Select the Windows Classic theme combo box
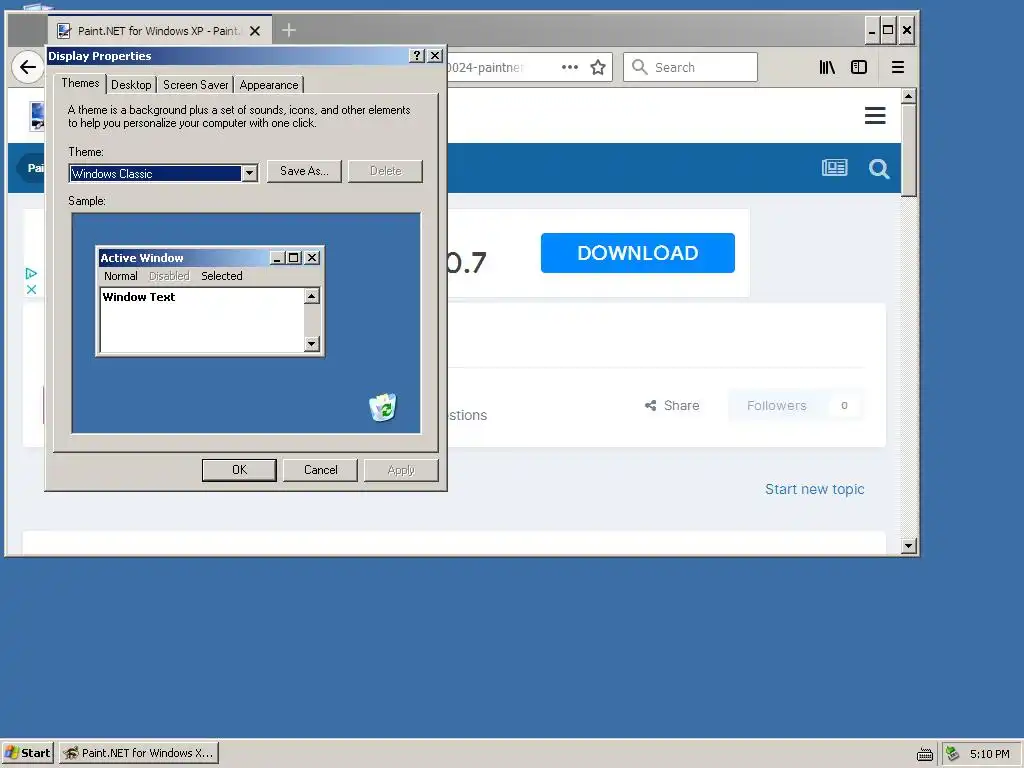The height and width of the screenshot is (768, 1024). point(163,173)
